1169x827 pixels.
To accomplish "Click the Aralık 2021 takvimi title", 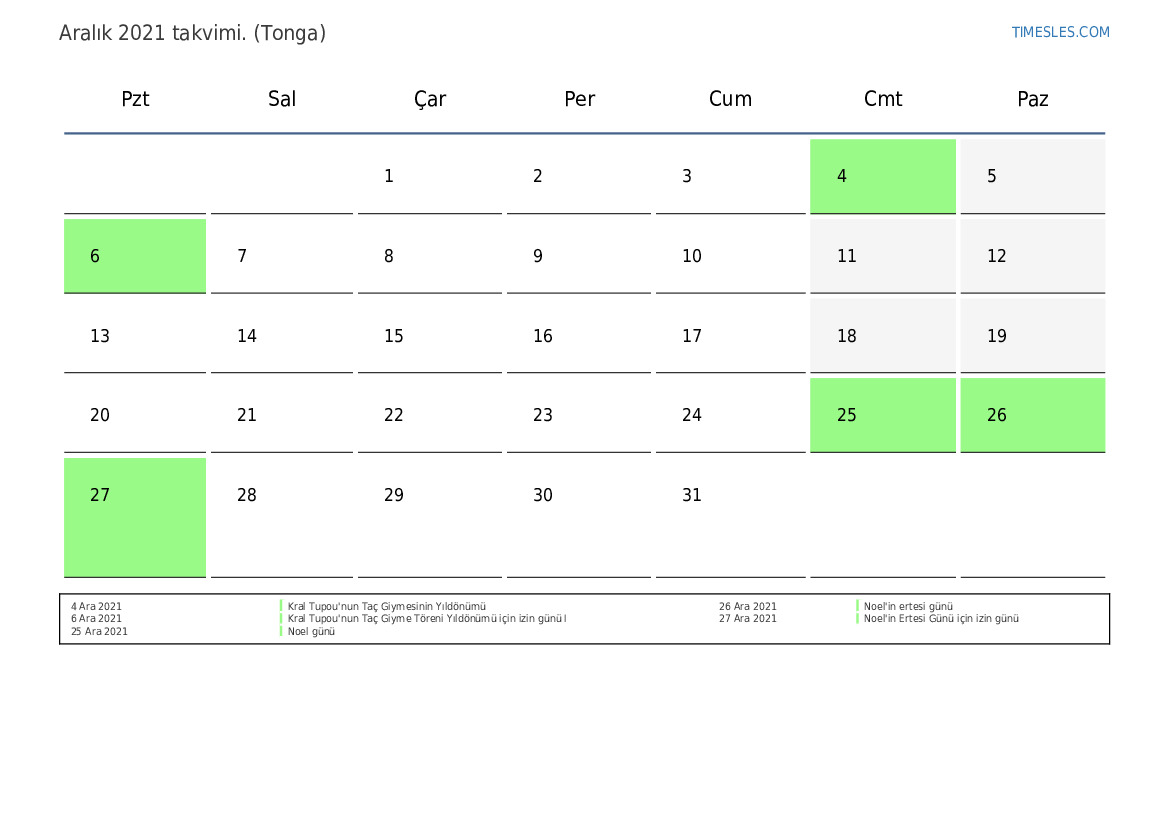I will (192, 33).
